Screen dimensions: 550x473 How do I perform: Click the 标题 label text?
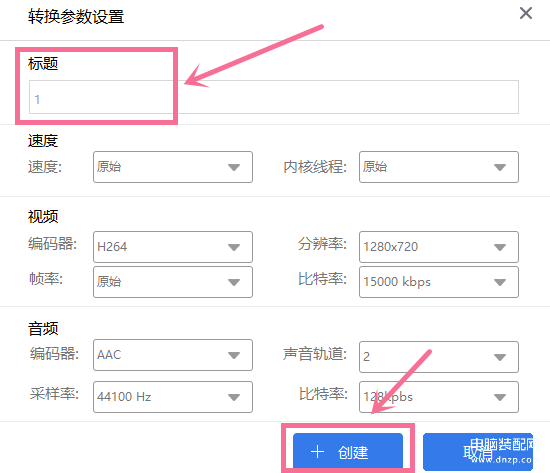(x=43, y=64)
